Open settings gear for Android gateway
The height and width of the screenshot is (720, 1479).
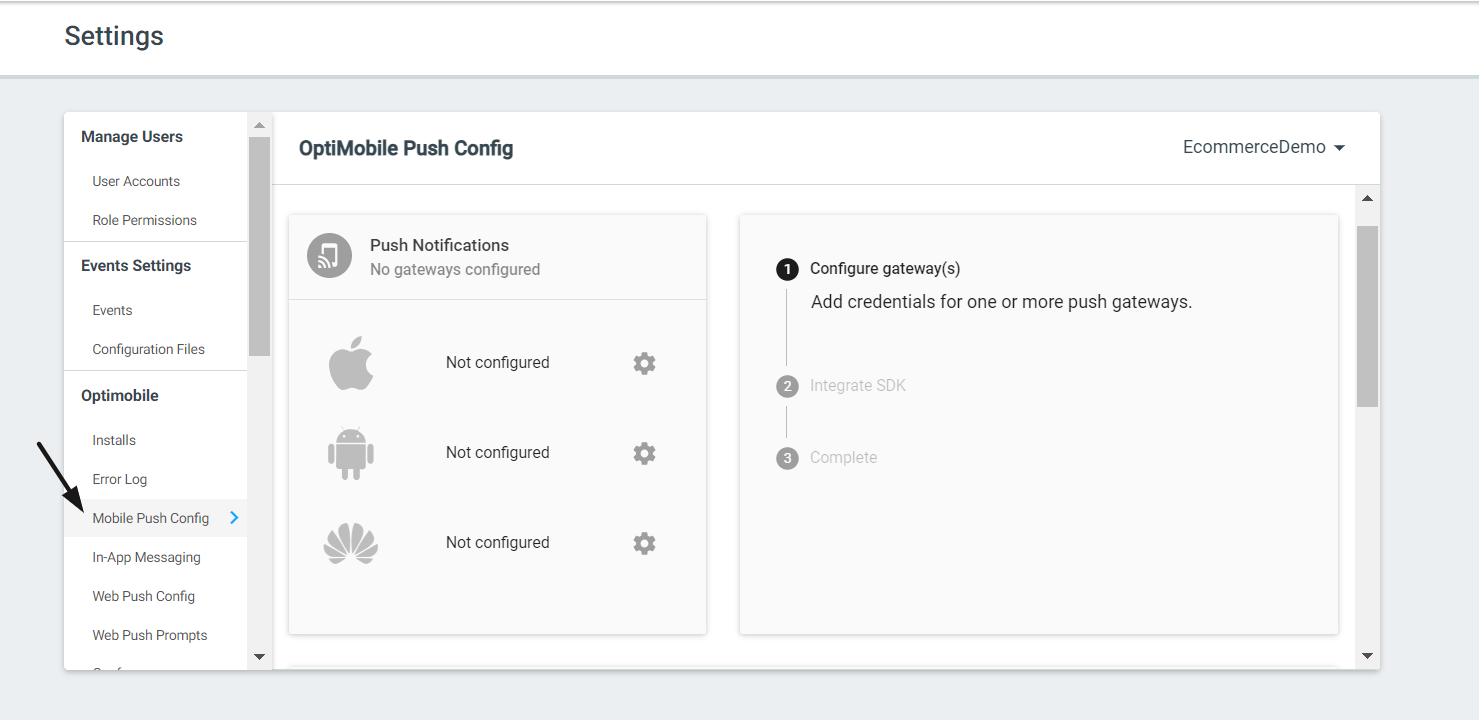[644, 453]
